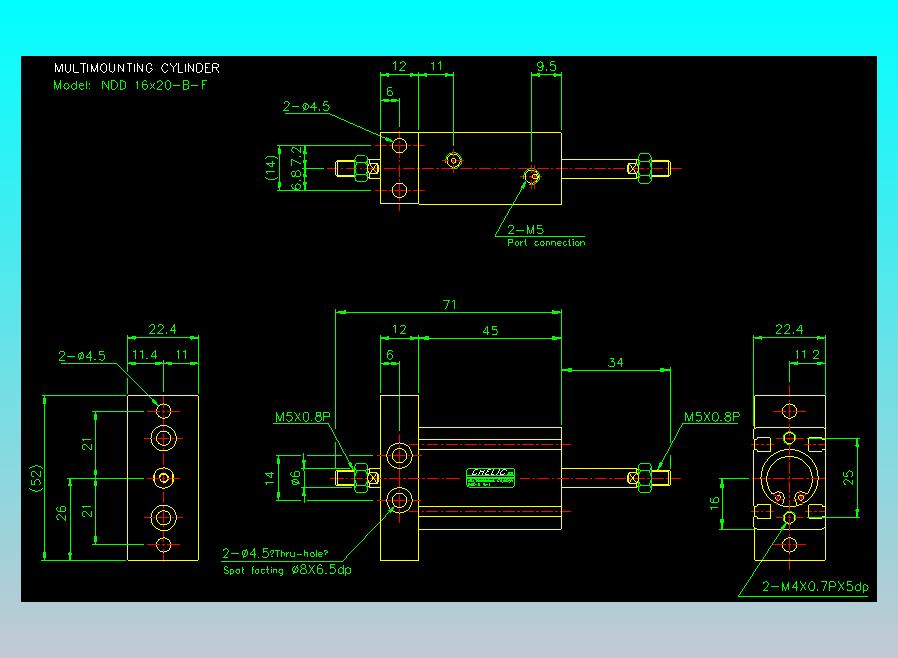Click the 71 overall length dimension
The image size is (898, 658).
[x=450, y=305]
